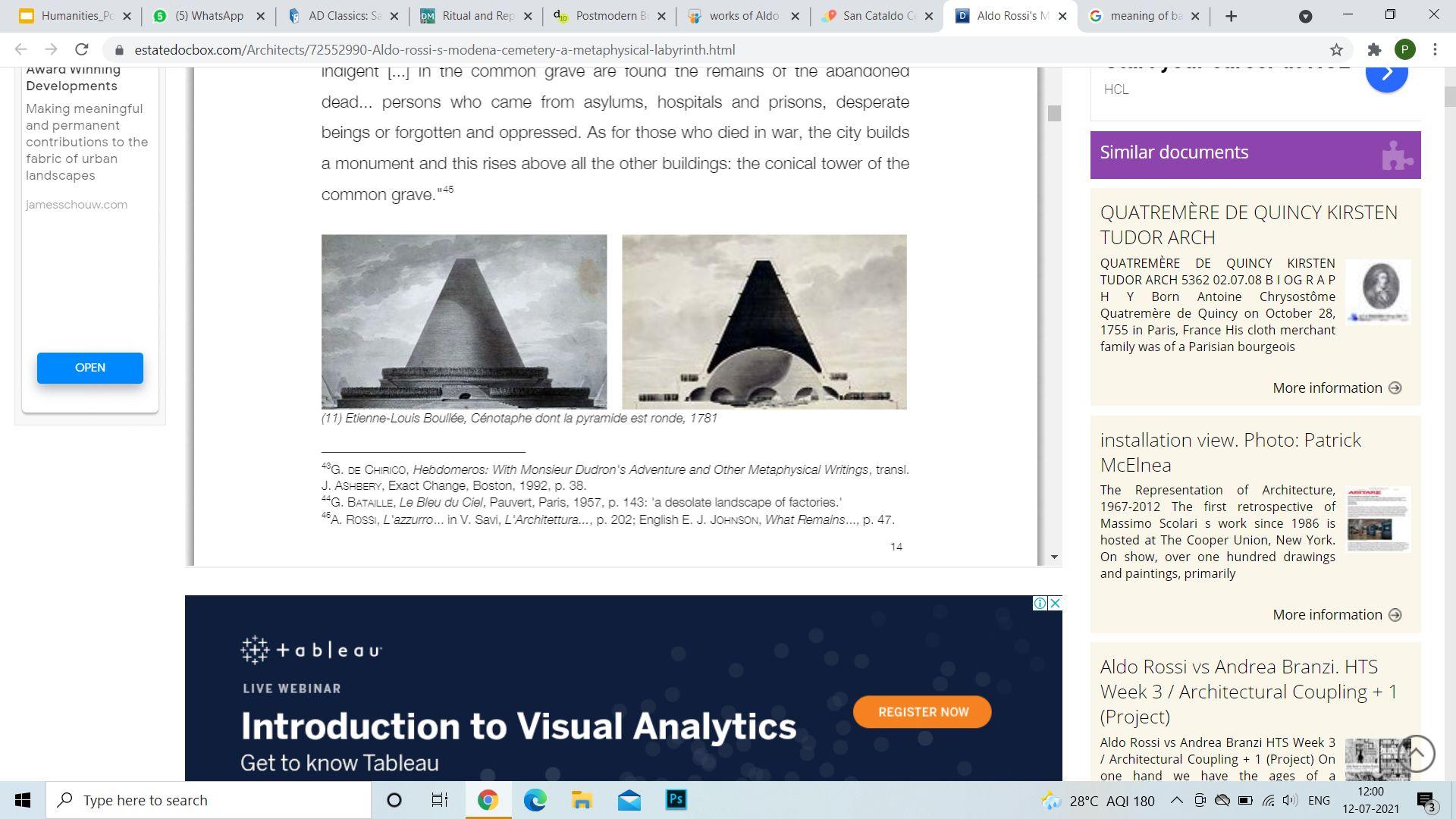Reload the current page
This screenshot has height=819, width=1456.
[82, 50]
